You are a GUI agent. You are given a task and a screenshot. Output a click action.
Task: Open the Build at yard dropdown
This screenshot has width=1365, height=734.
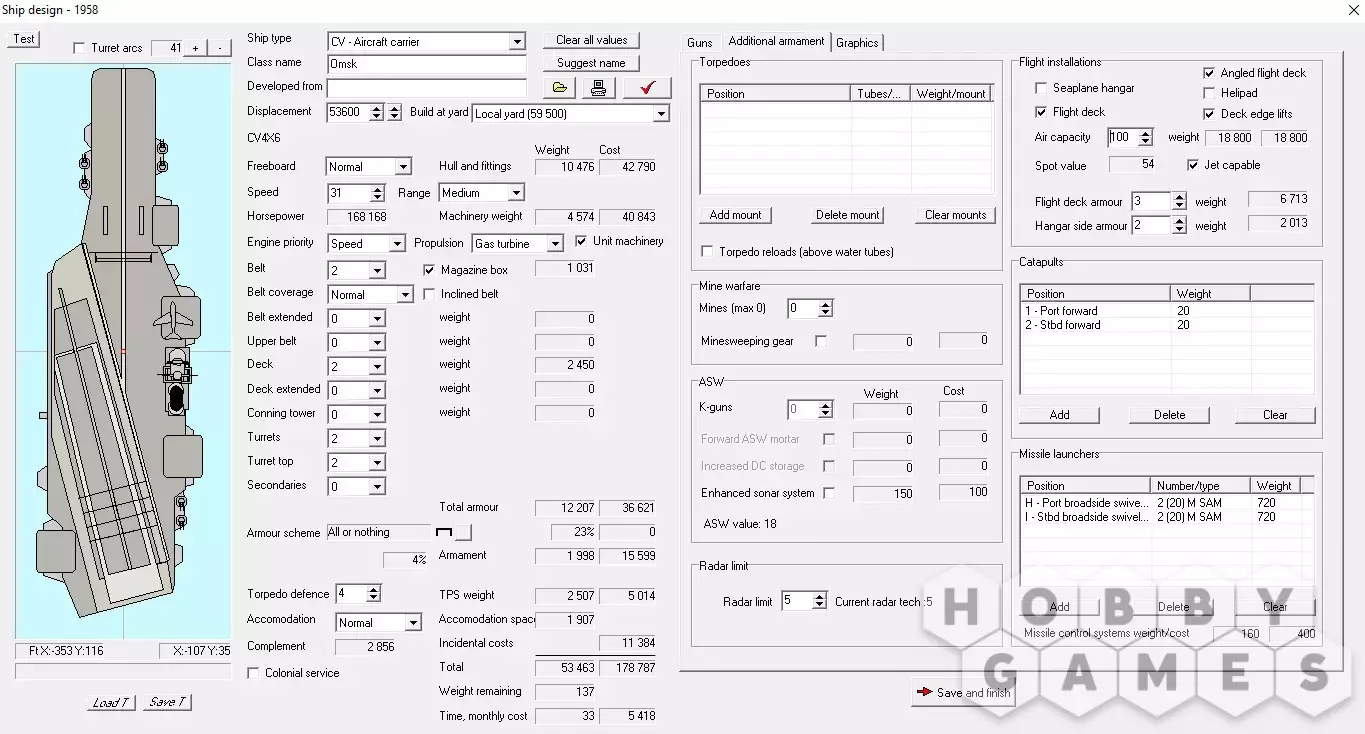pyautogui.click(x=660, y=114)
